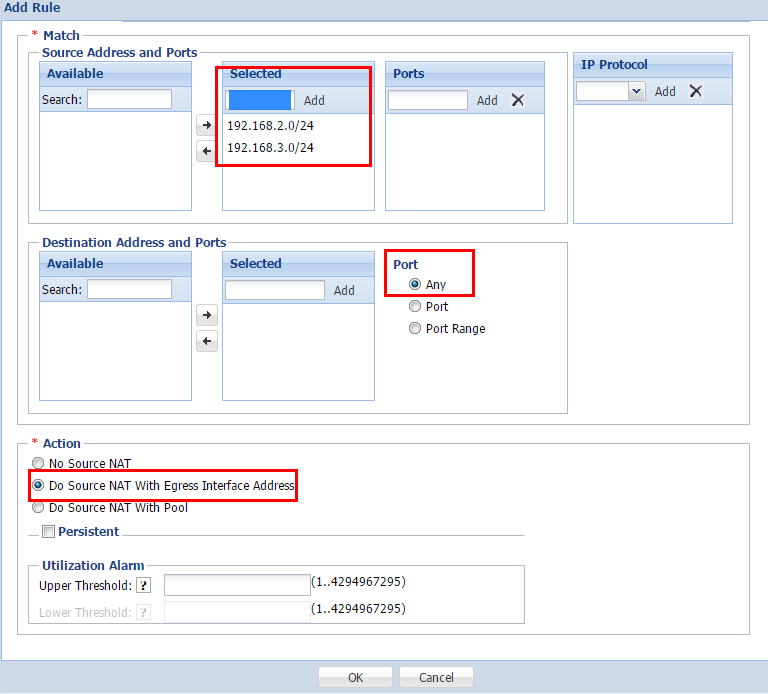Select 192.168.3.0/24 in Selected list
The height and width of the screenshot is (694, 768).
(270, 147)
